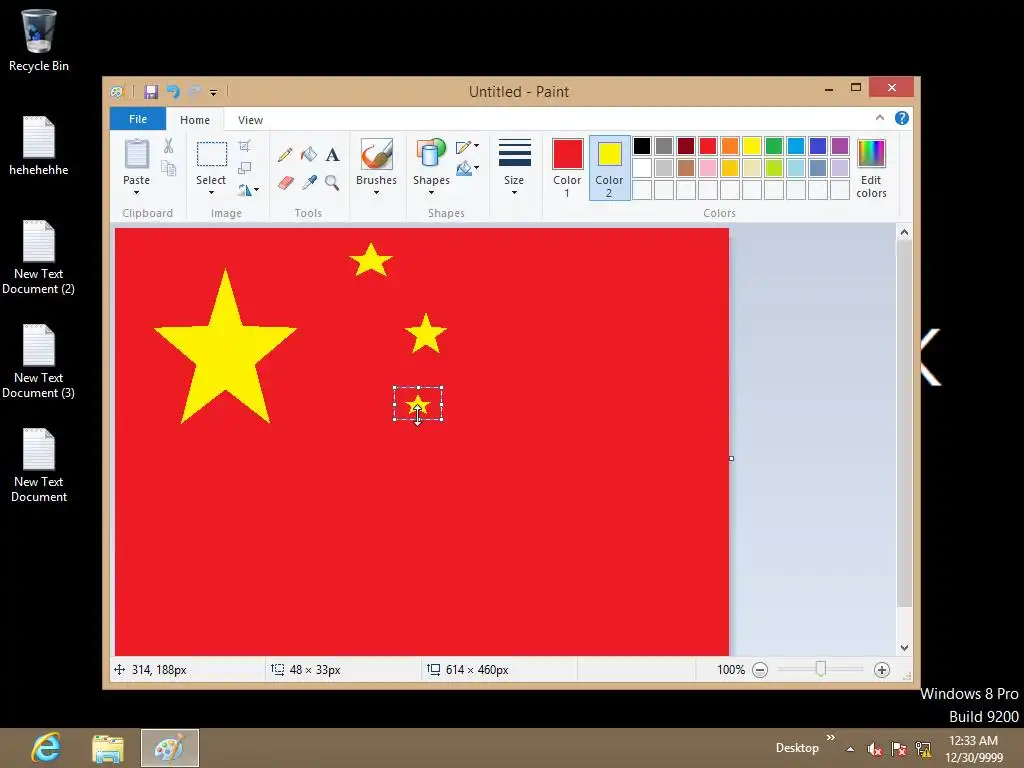Expand the Select dropdown arrow
1024x768 pixels.
(211, 193)
